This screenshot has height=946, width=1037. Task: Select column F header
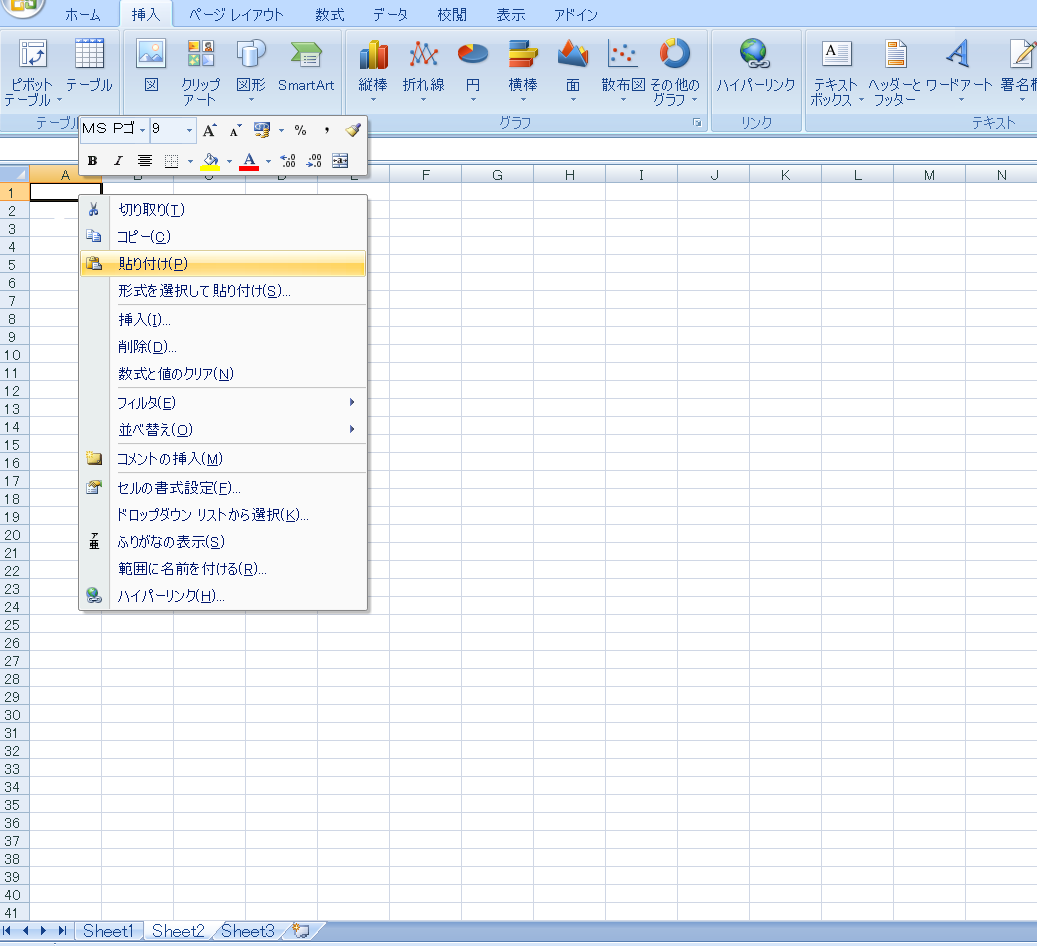point(425,175)
